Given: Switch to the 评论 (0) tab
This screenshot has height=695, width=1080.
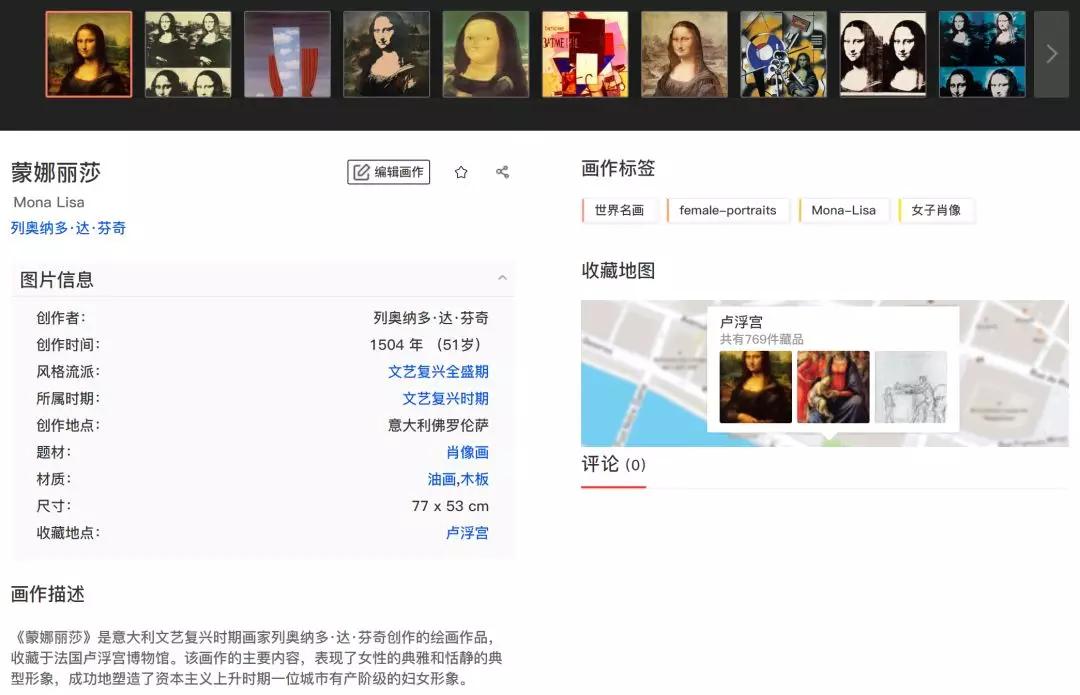Looking at the screenshot, I should [613, 463].
